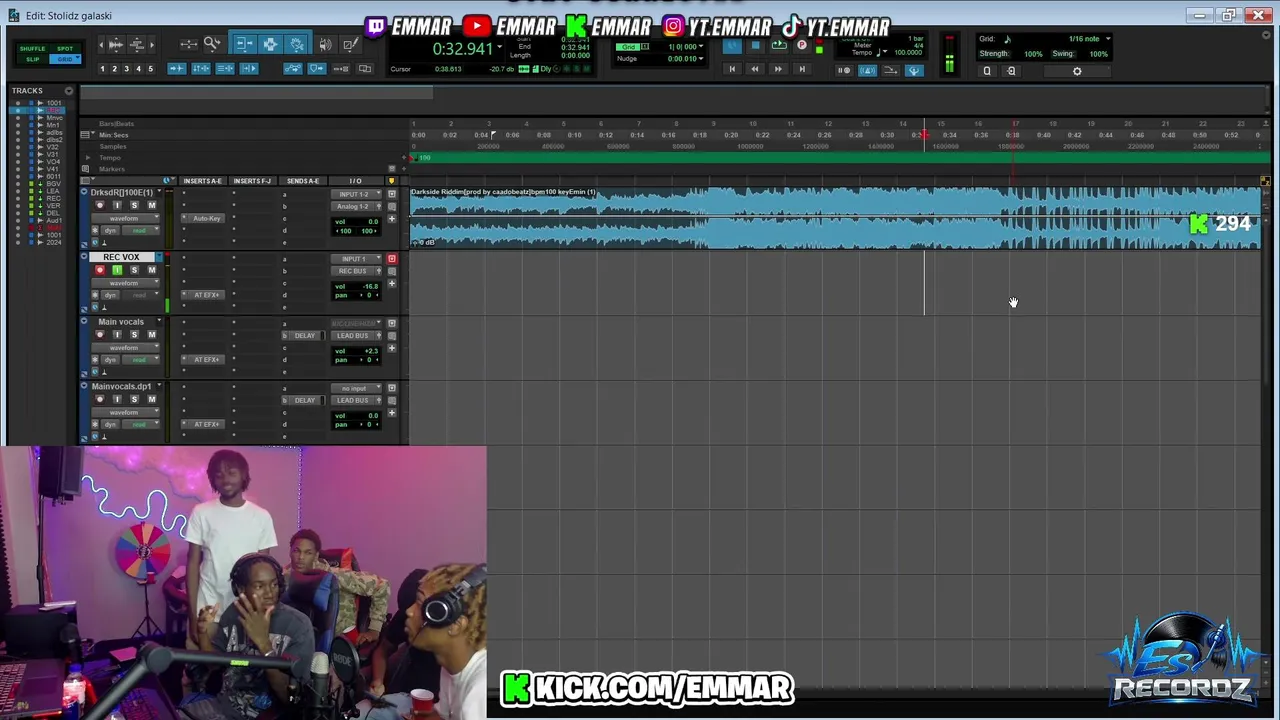Select the Min:Secs ruler

(x=113, y=135)
